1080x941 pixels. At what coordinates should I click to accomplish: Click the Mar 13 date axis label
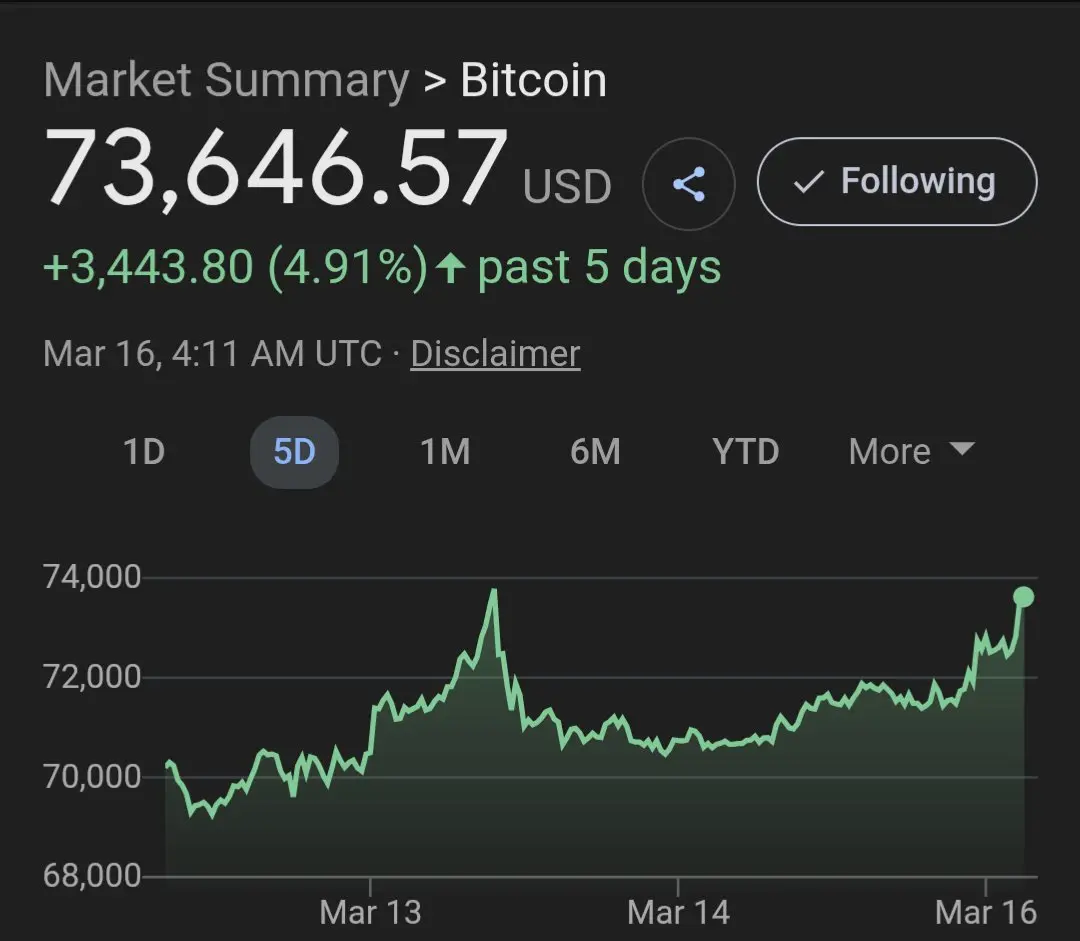point(370,912)
